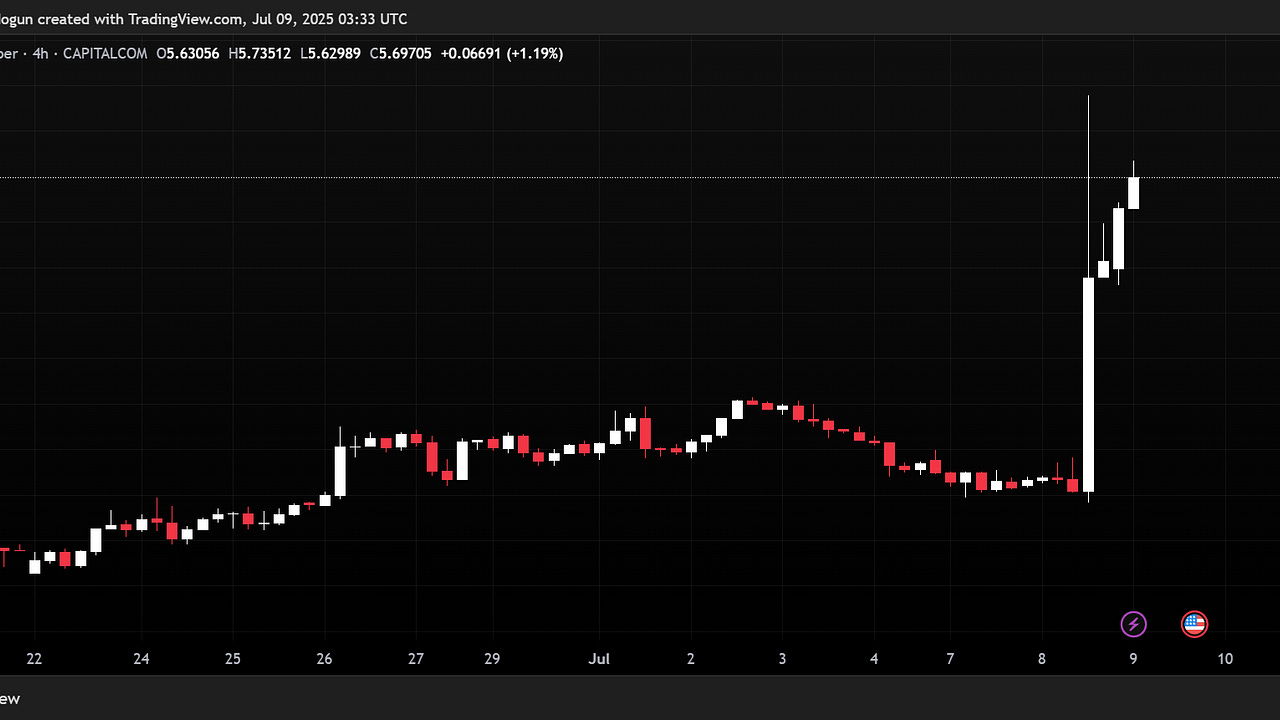The width and height of the screenshot is (1280, 720).
Task: Click the 4h timeframe label
Action: [40, 53]
